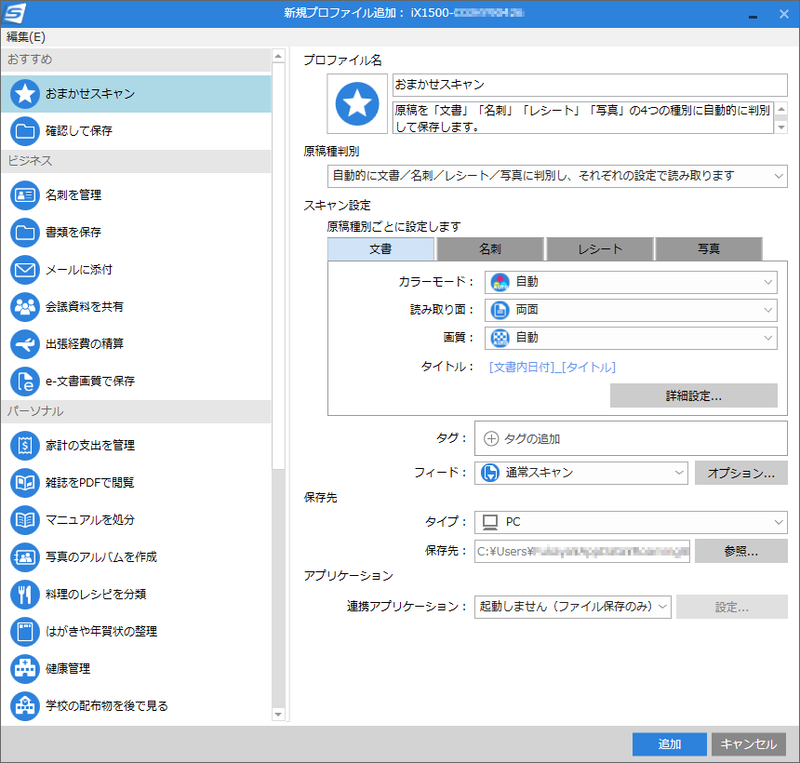Open the 写真のアルバムを作成 camera profile
The height and width of the screenshot is (763, 800).
[x=25, y=558]
